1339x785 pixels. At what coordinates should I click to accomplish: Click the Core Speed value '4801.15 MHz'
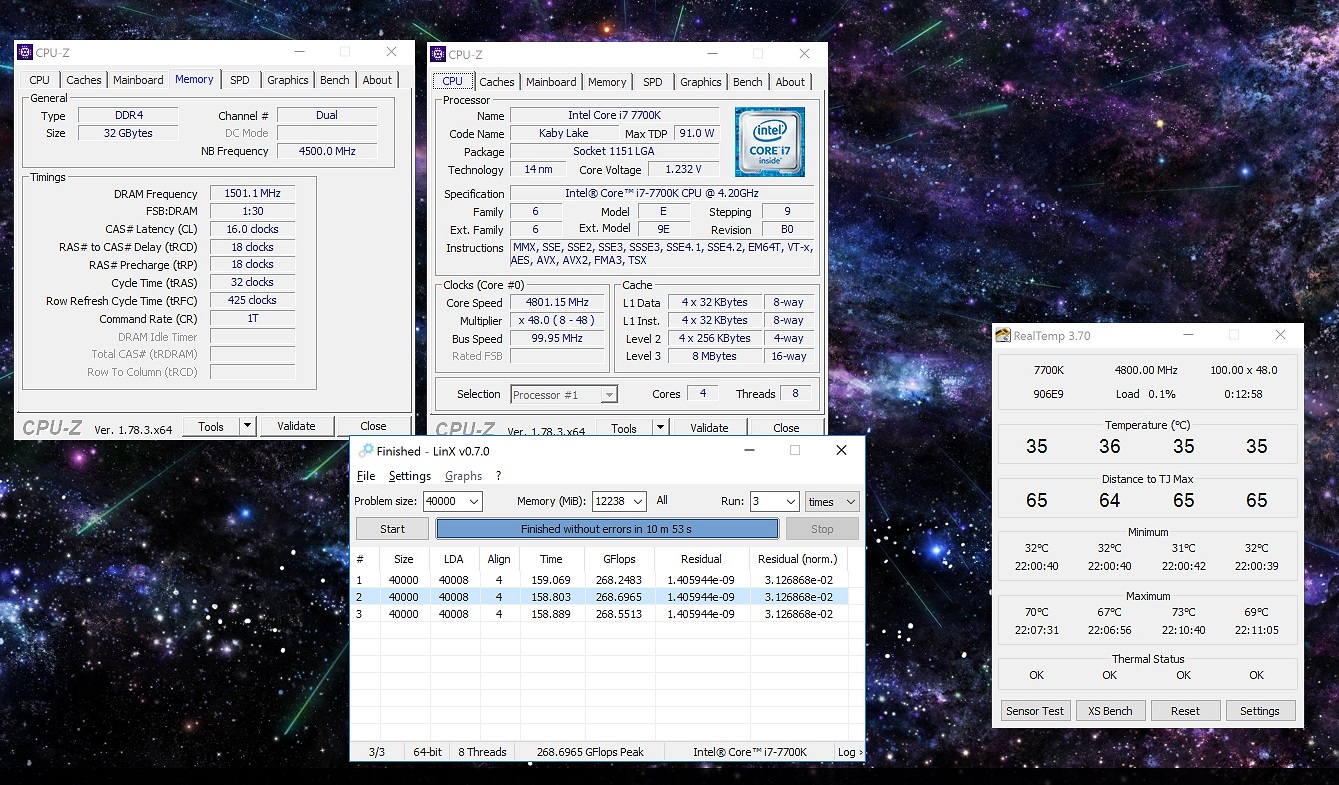(x=557, y=303)
